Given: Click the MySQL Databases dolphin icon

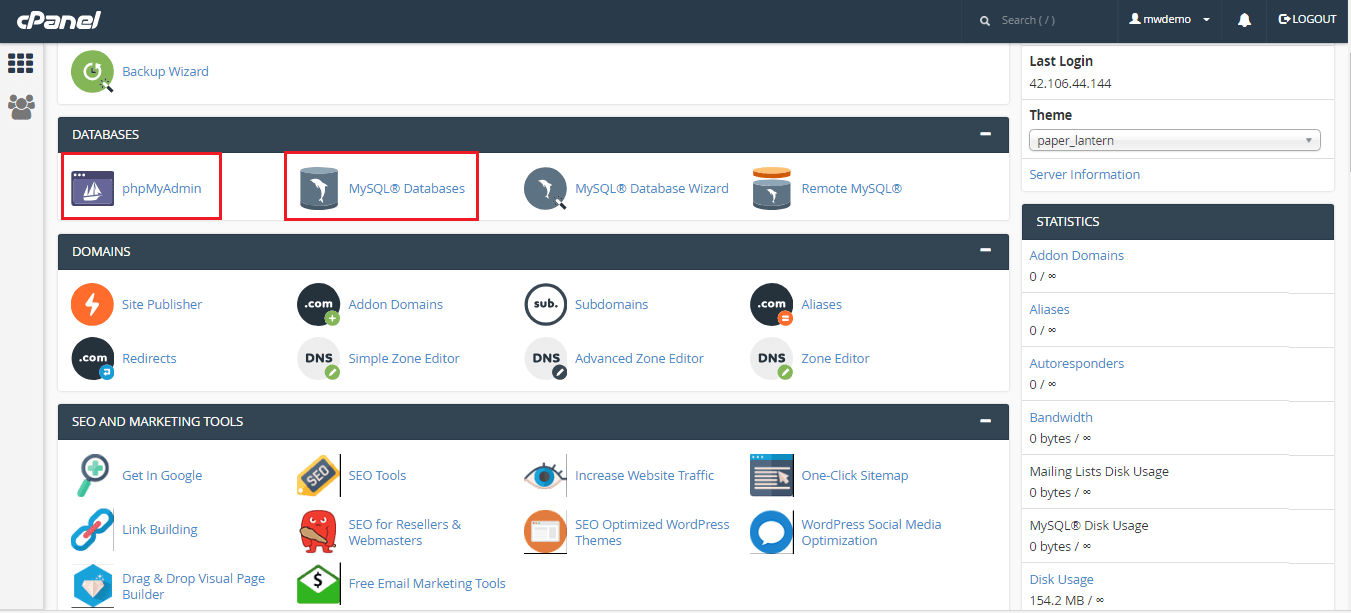Looking at the screenshot, I should pyautogui.click(x=319, y=188).
